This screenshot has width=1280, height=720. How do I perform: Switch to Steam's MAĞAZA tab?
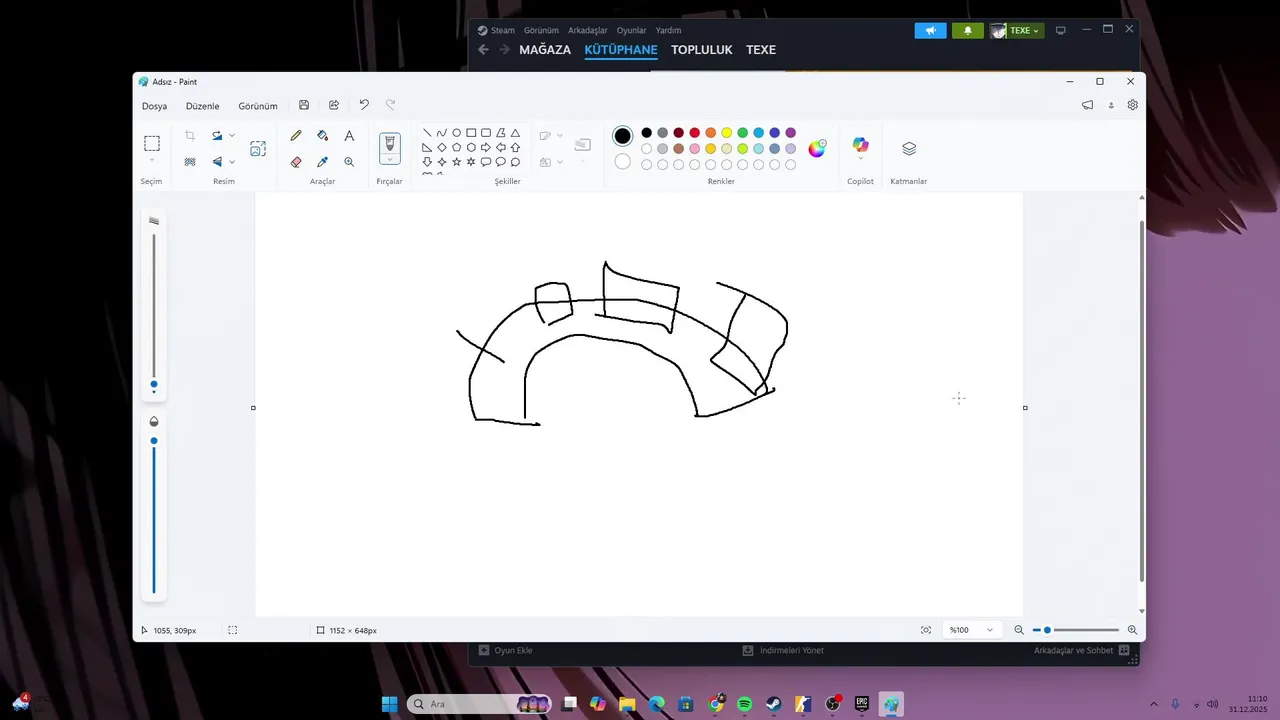pos(545,50)
